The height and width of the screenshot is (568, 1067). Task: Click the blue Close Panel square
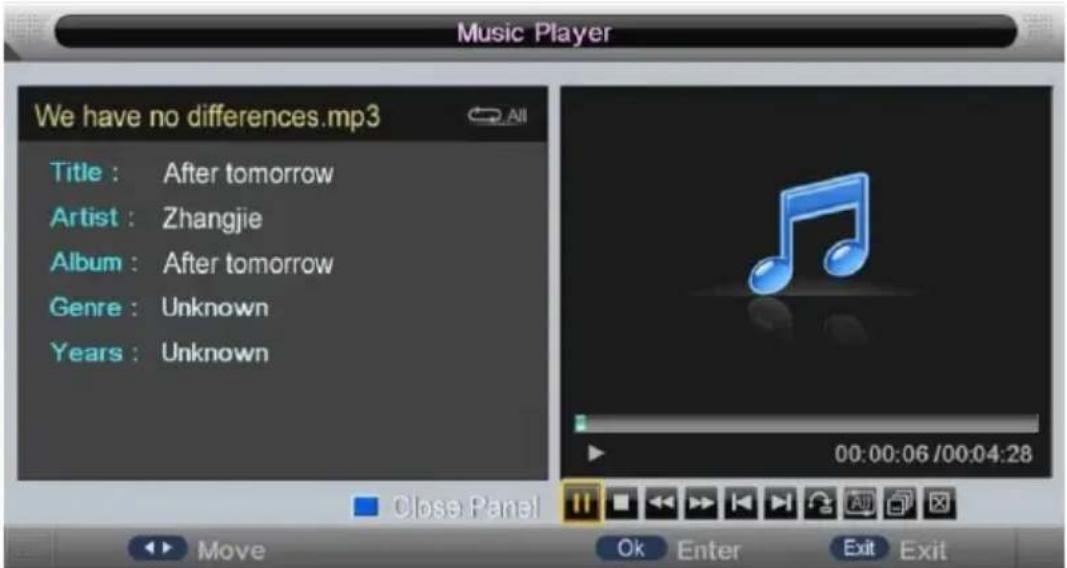[x=366, y=507]
